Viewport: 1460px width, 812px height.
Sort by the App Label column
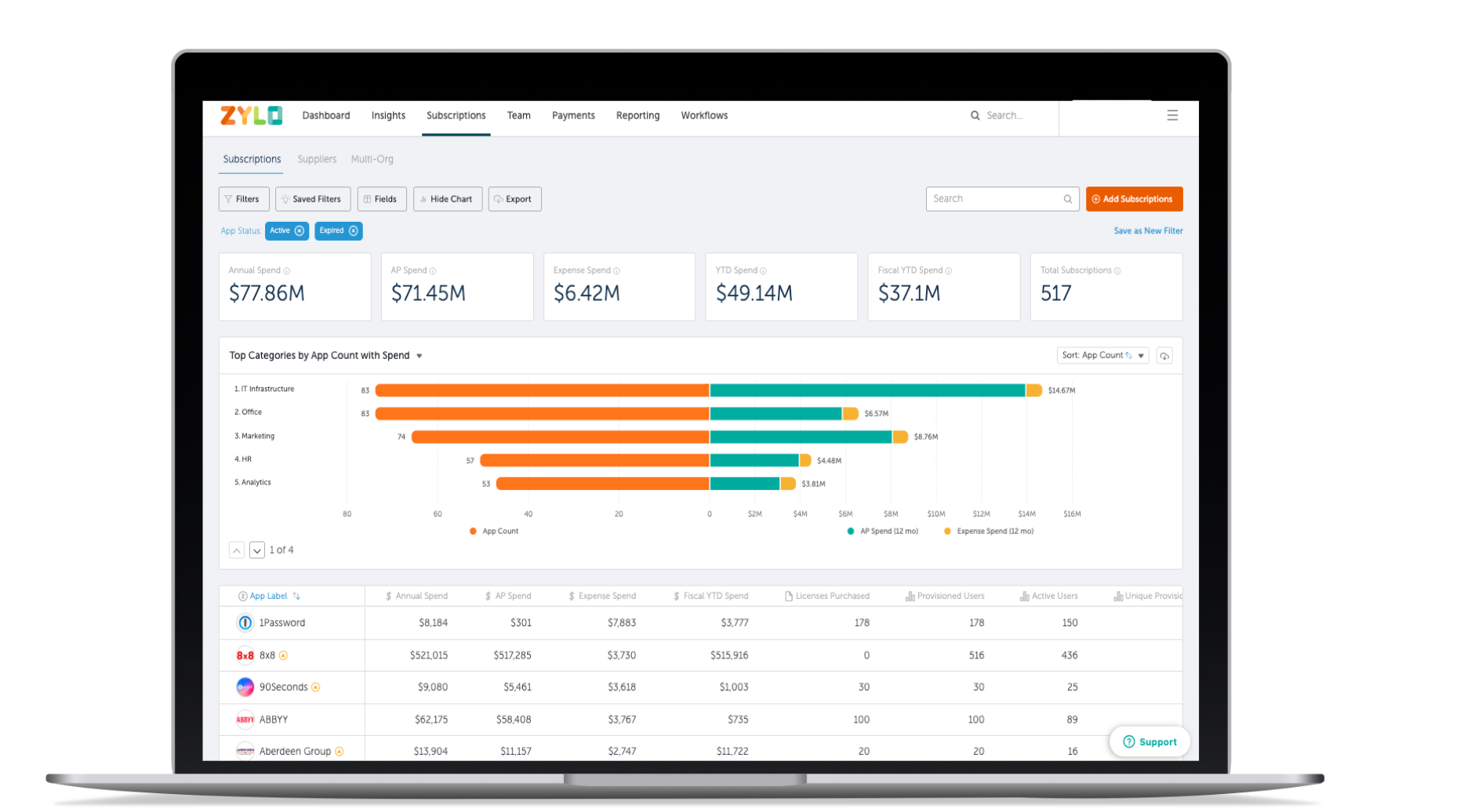[x=269, y=596]
